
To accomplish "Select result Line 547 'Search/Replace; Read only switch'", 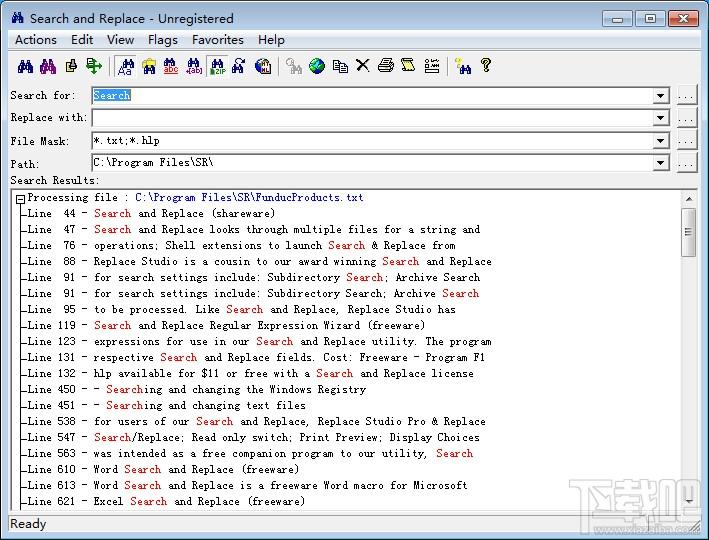I will pos(254,437).
